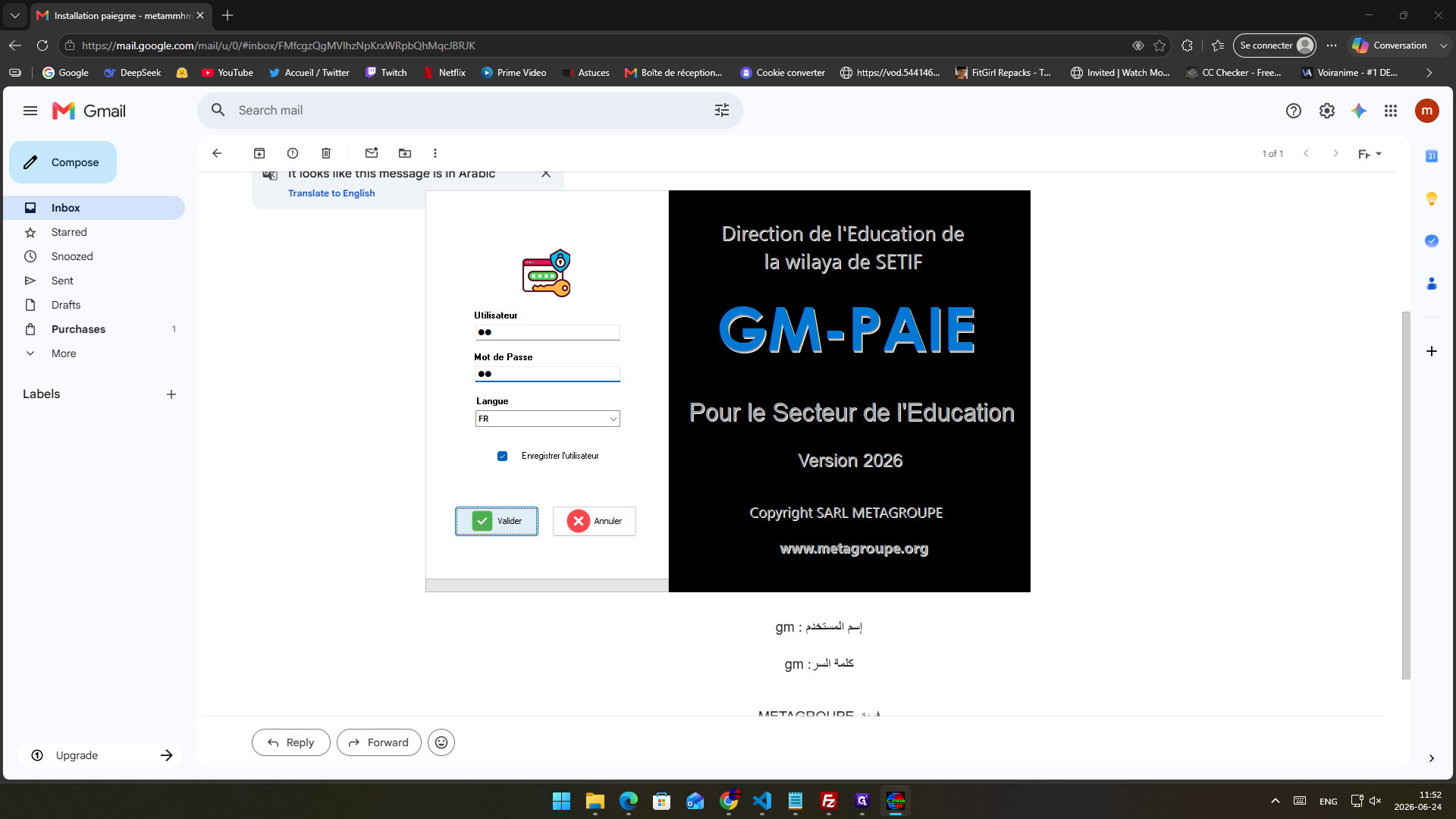Open Gemini sparkle assistant
Screen dimensions: 1456x819
(x=1359, y=111)
